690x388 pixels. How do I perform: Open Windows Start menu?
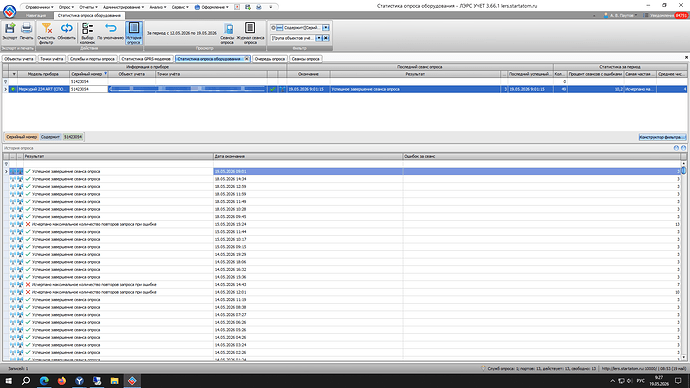click(x=8, y=381)
